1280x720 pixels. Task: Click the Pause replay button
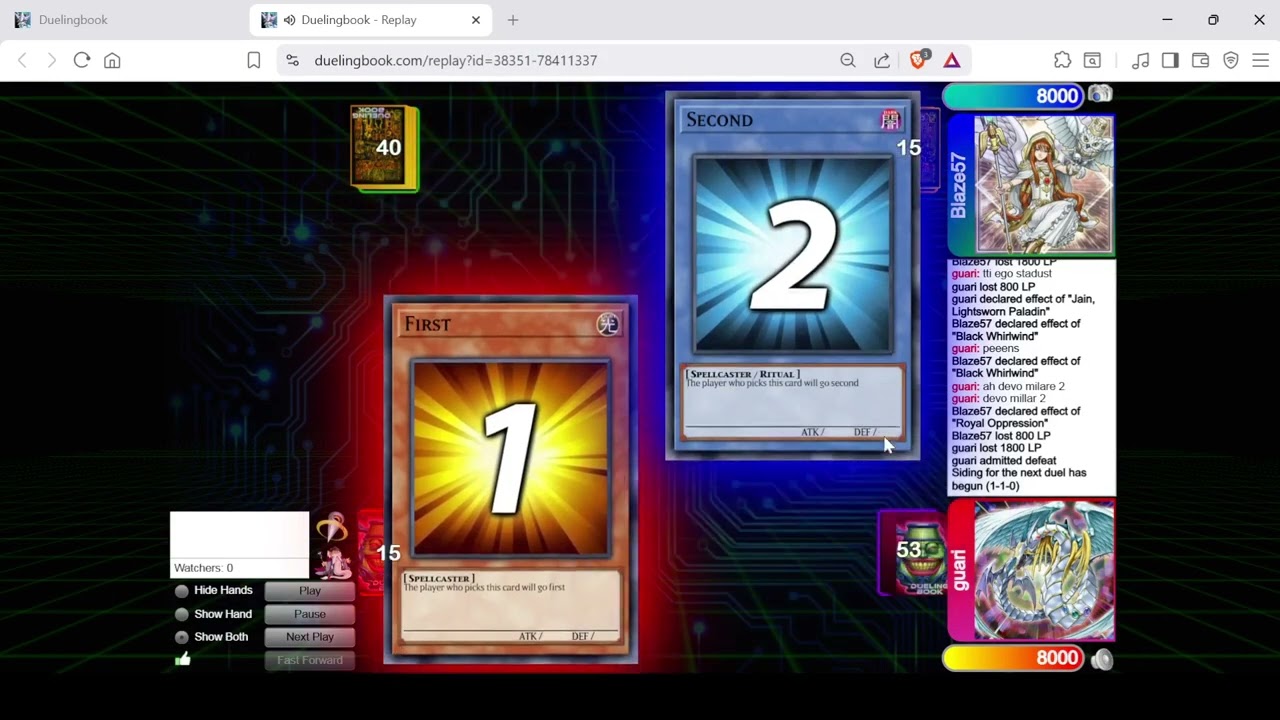[x=310, y=614]
